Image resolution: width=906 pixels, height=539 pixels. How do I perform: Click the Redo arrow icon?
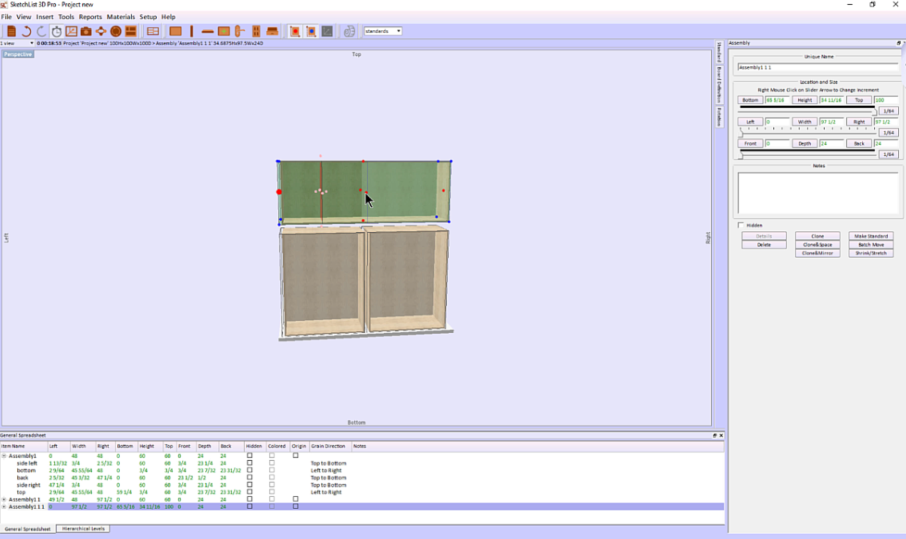coord(41,31)
